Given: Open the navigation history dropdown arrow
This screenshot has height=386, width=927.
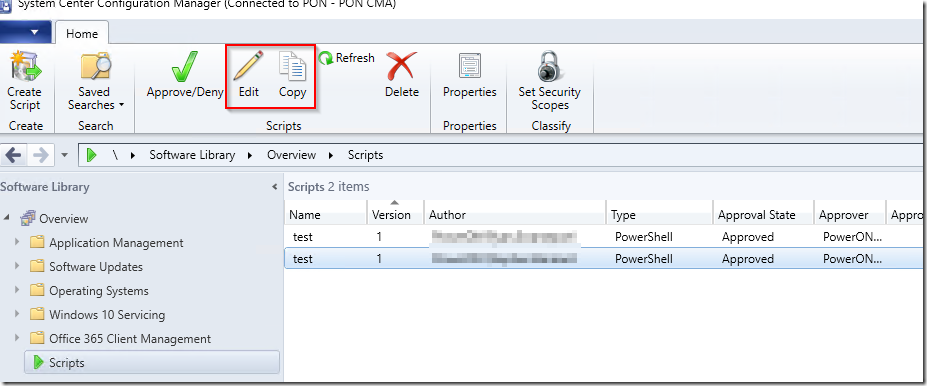Looking at the screenshot, I should point(65,156).
